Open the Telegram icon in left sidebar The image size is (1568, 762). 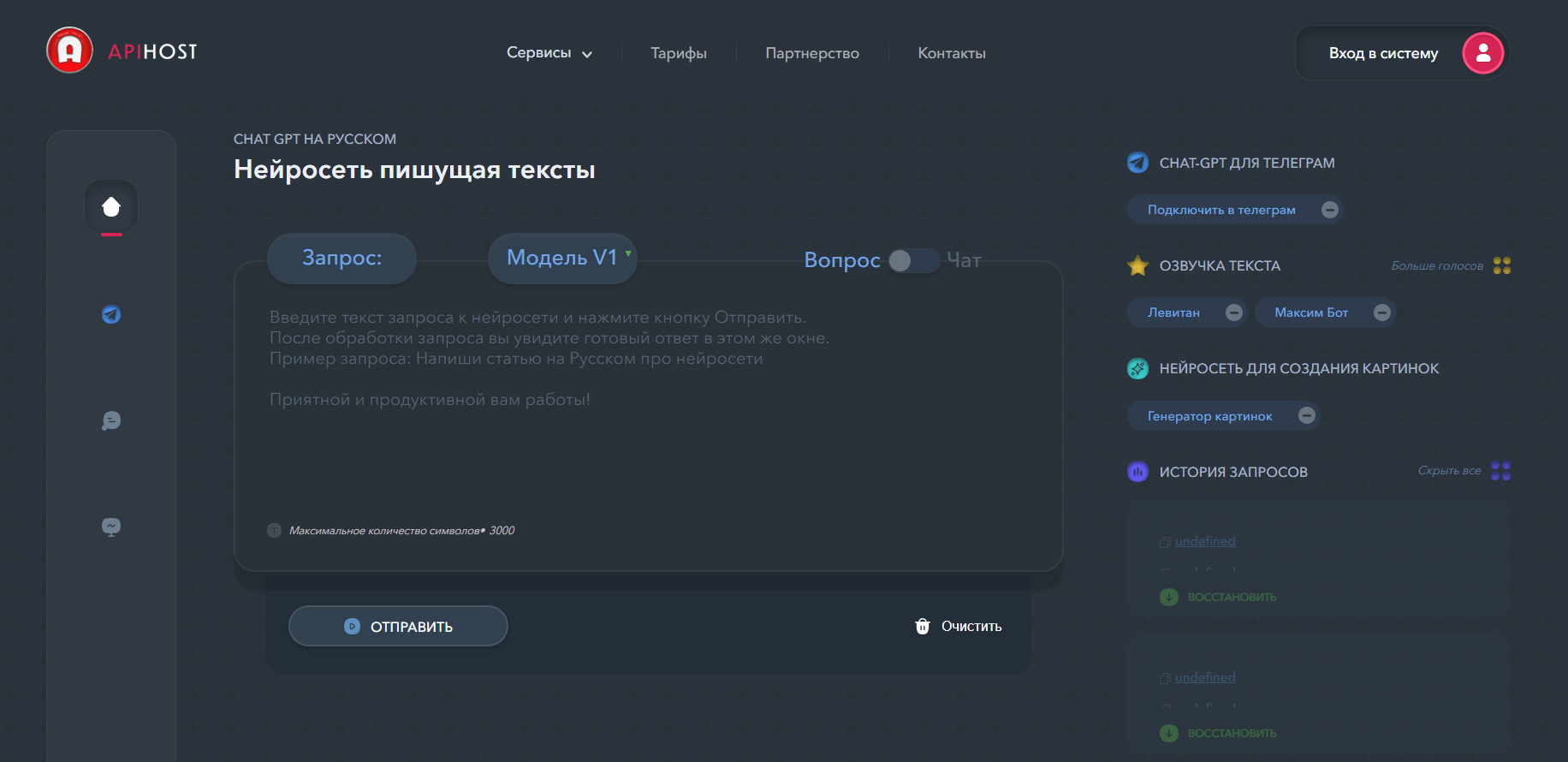click(111, 314)
